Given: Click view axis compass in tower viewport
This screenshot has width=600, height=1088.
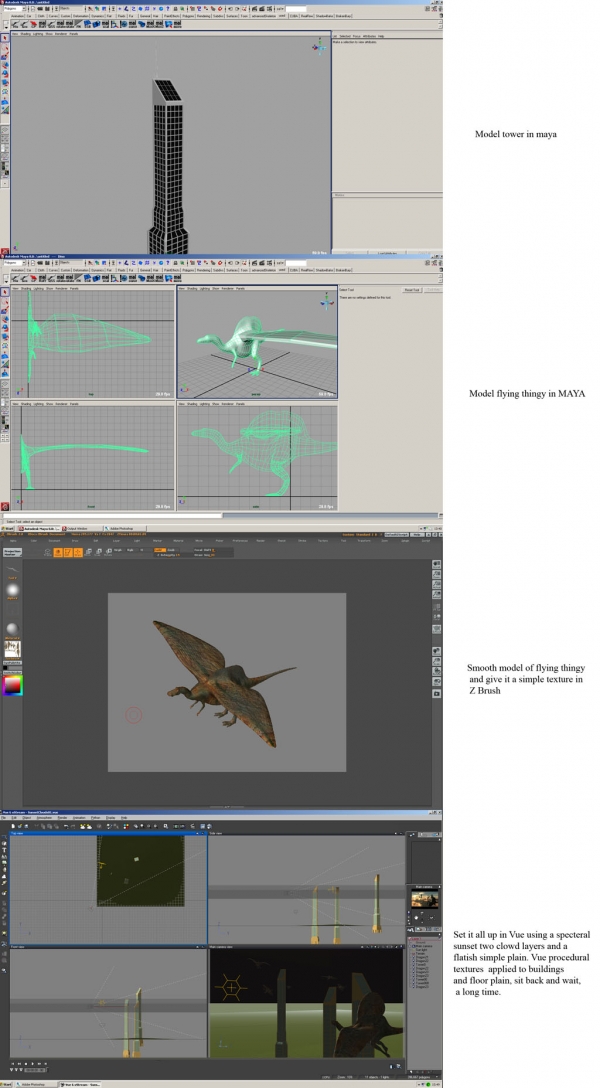Looking at the screenshot, I should coord(319,46).
